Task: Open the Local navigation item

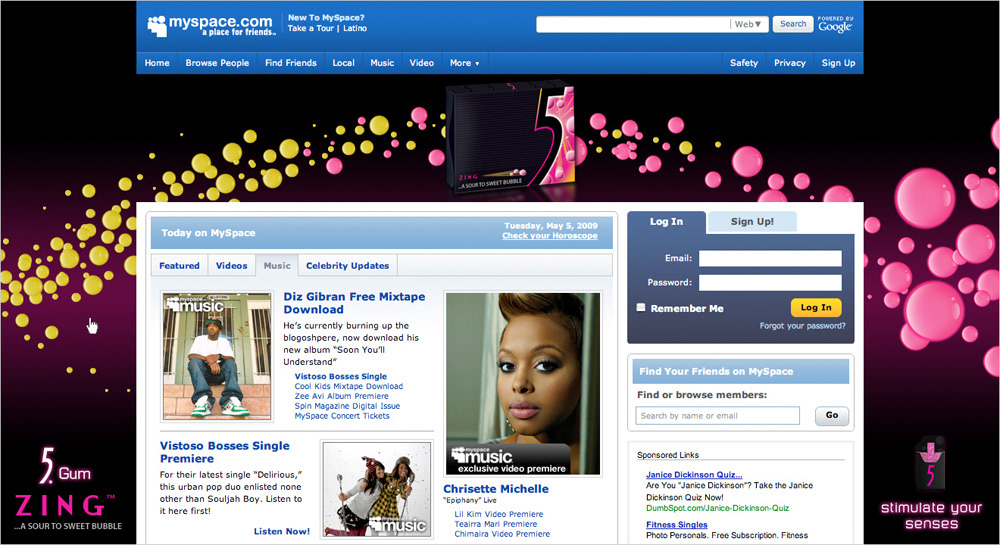Action: pos(343,63)
